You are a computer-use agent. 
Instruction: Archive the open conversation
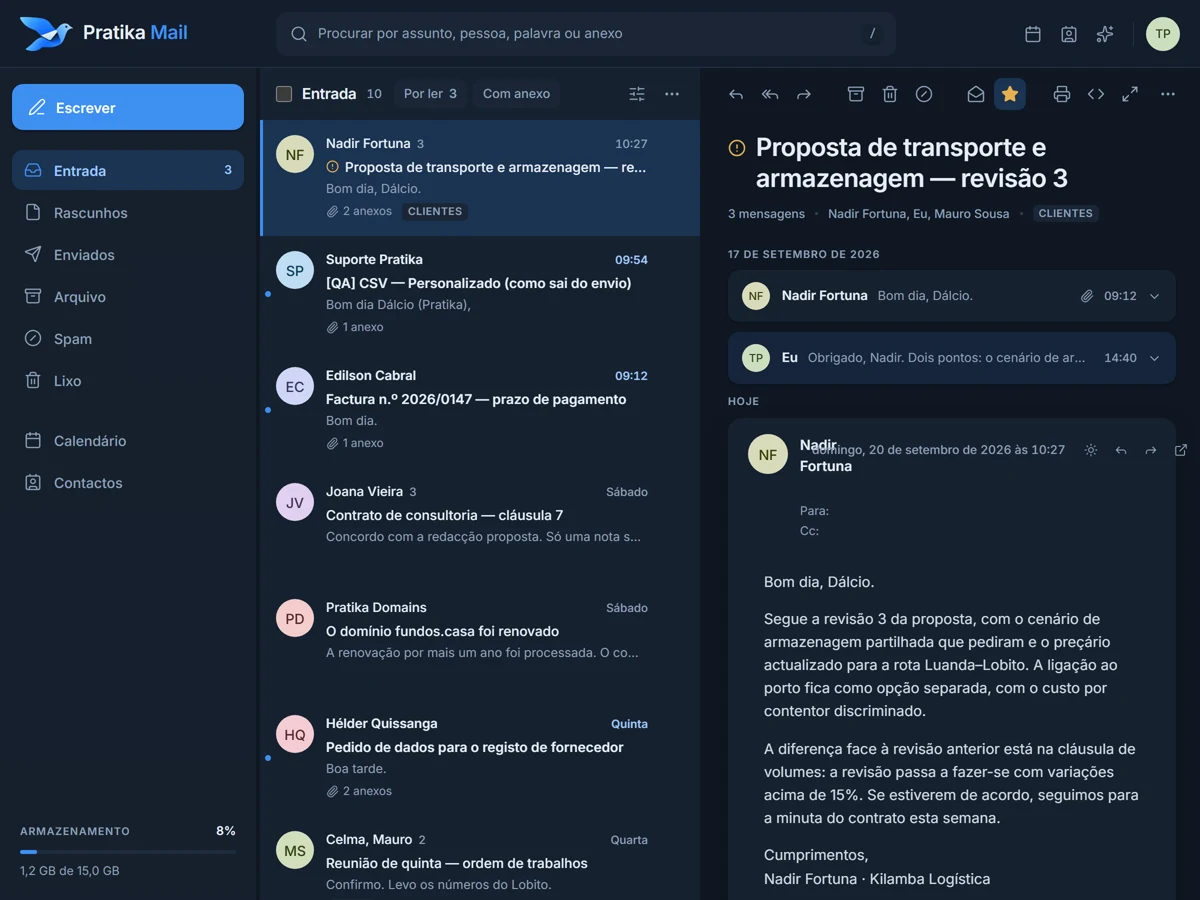(856, 94)
